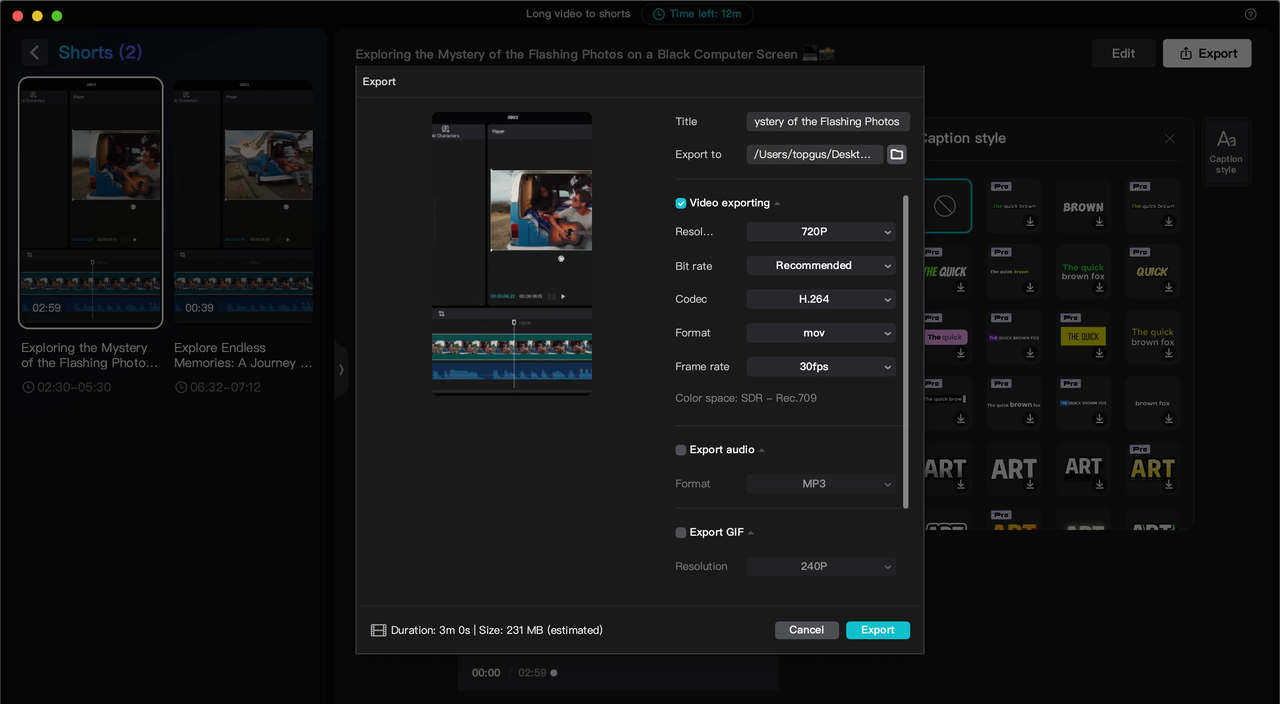This screenshot has height=704, width=1280.
Task: Go back using the arrow beside Shorts
Action: point(35,53)
